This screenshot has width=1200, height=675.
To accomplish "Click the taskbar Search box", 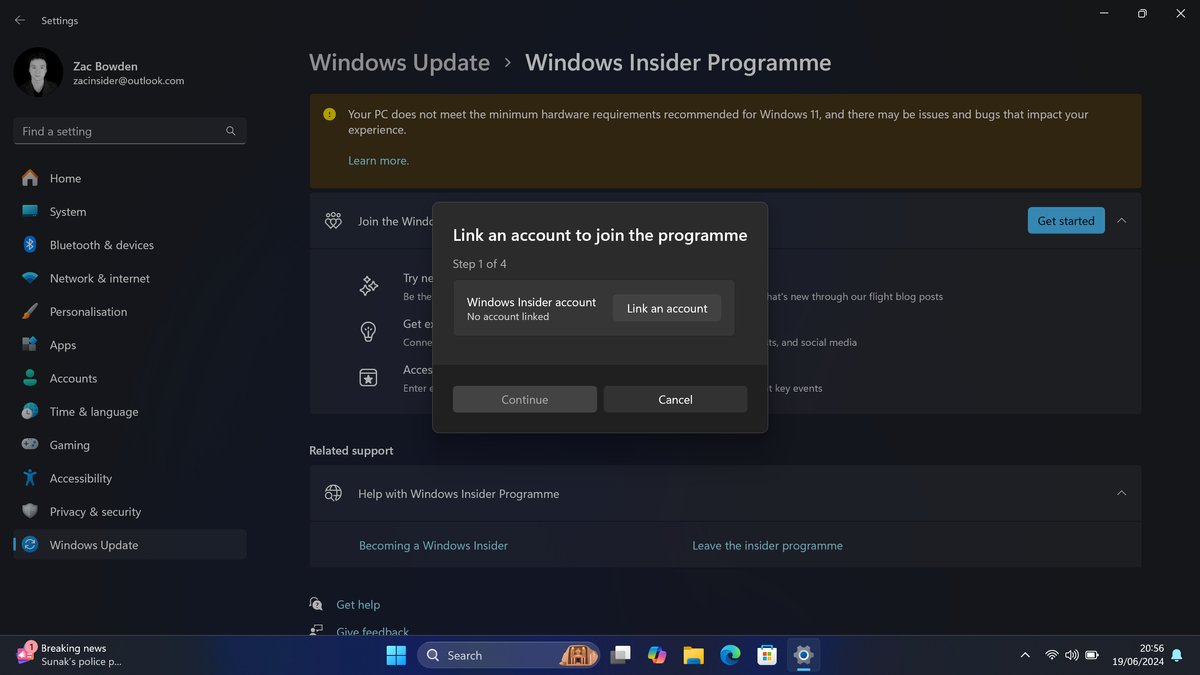I will click(508, 655).
